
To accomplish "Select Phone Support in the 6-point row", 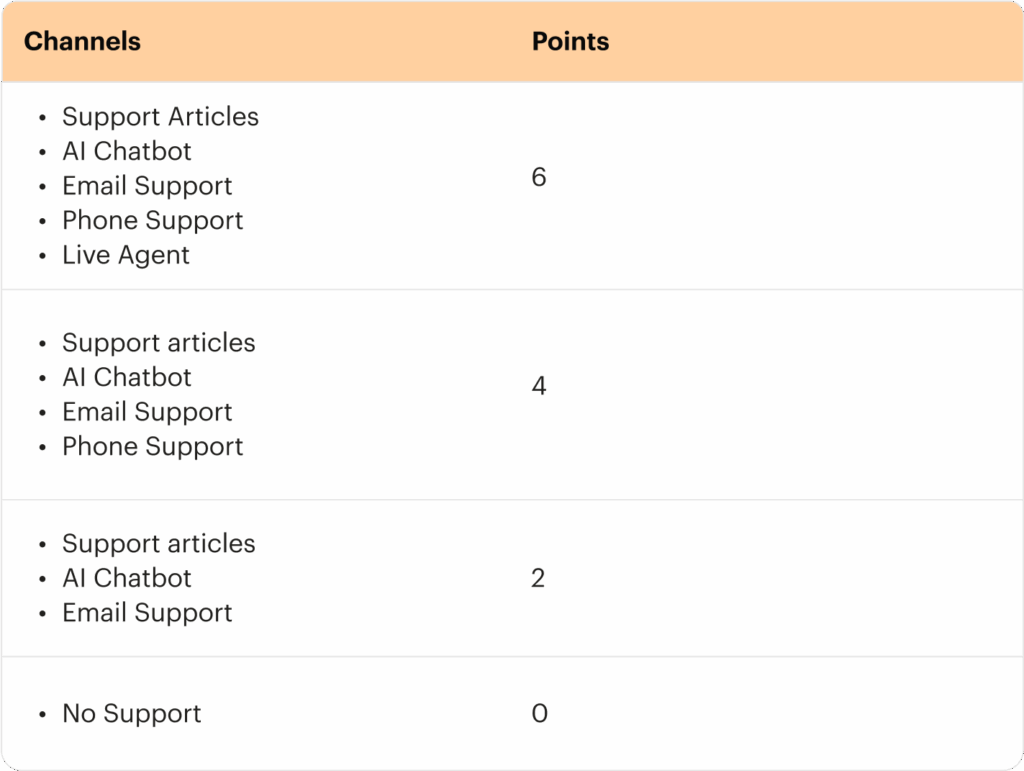I will [152, 221].
